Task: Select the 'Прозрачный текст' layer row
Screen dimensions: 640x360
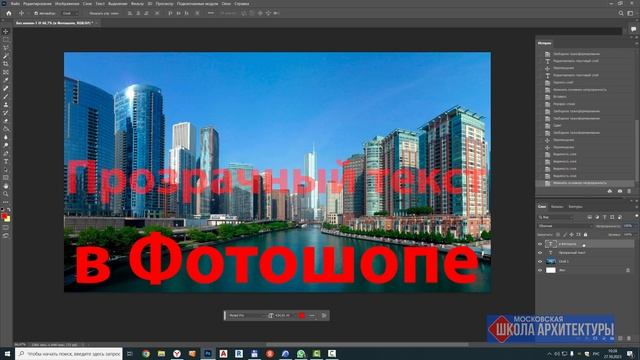Action: point(586,253)
